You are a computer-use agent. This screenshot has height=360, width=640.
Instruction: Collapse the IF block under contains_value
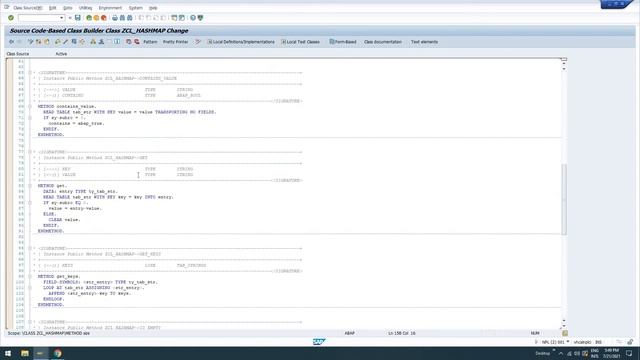click(x=30, y=118)
